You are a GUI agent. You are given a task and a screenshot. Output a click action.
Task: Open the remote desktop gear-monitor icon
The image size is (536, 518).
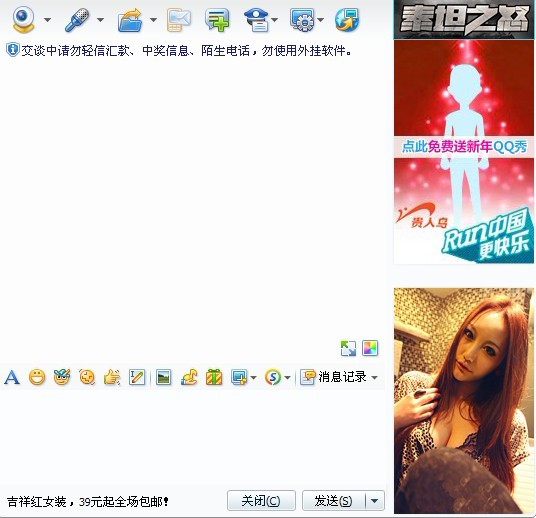tap(302, 20)
